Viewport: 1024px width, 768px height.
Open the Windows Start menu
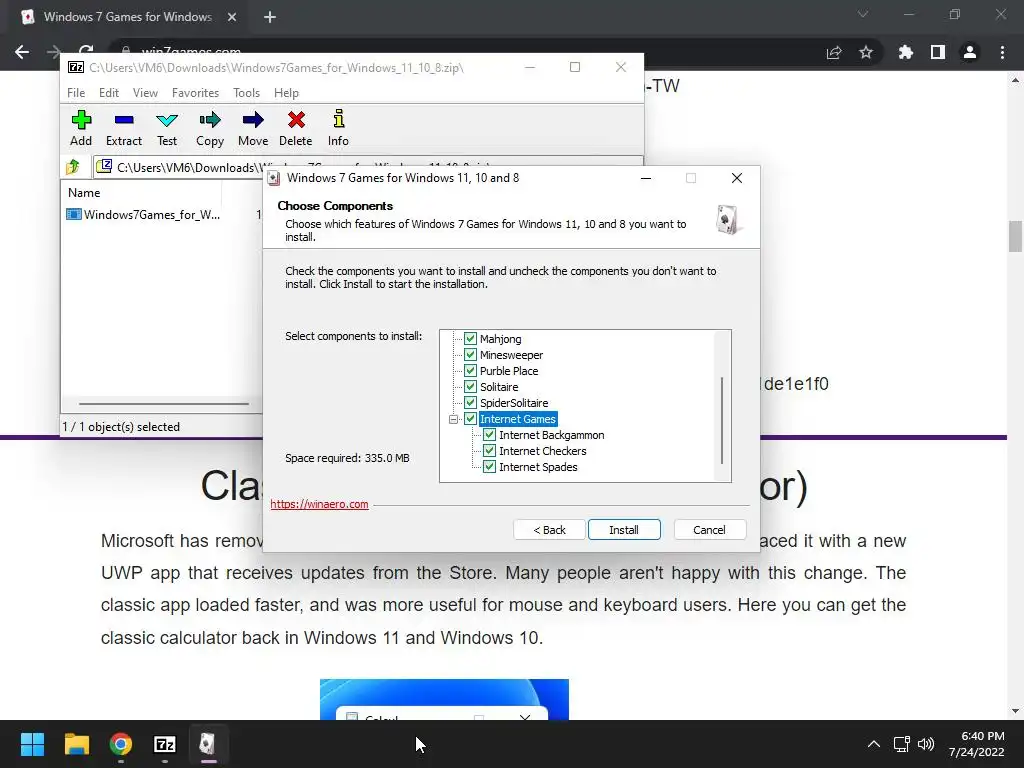[32, 744]
